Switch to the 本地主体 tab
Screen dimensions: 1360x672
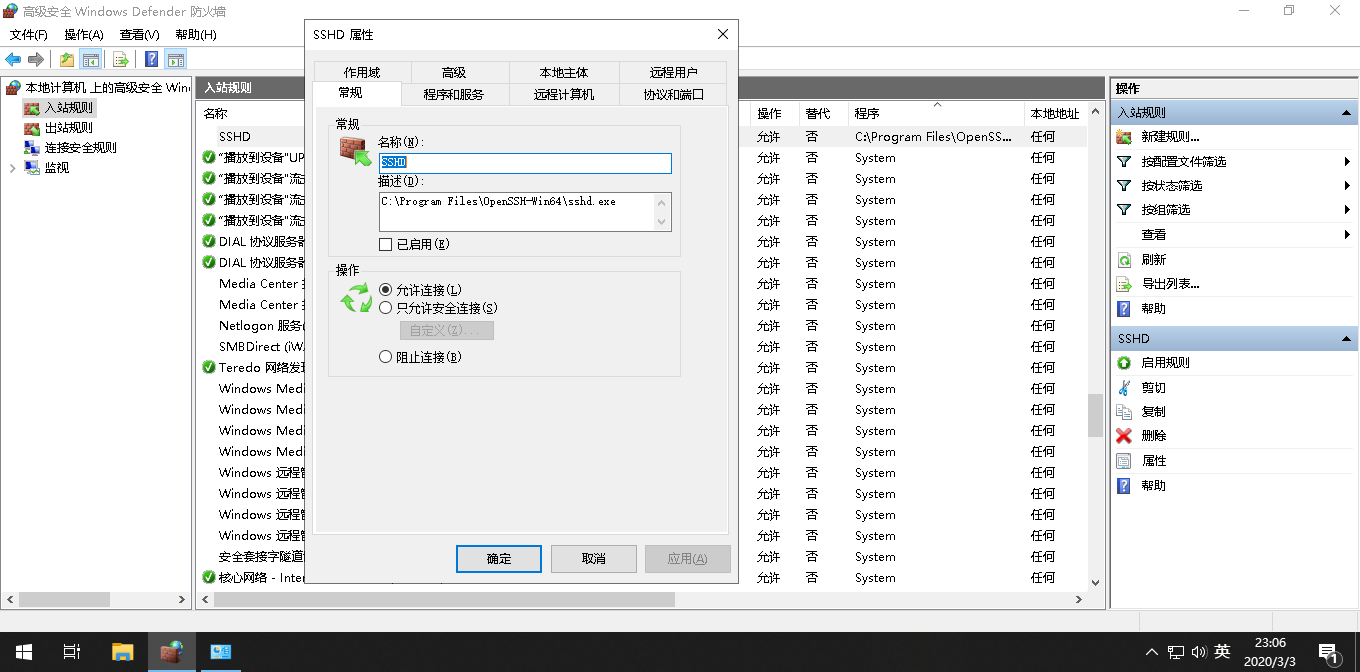(564, 73)
